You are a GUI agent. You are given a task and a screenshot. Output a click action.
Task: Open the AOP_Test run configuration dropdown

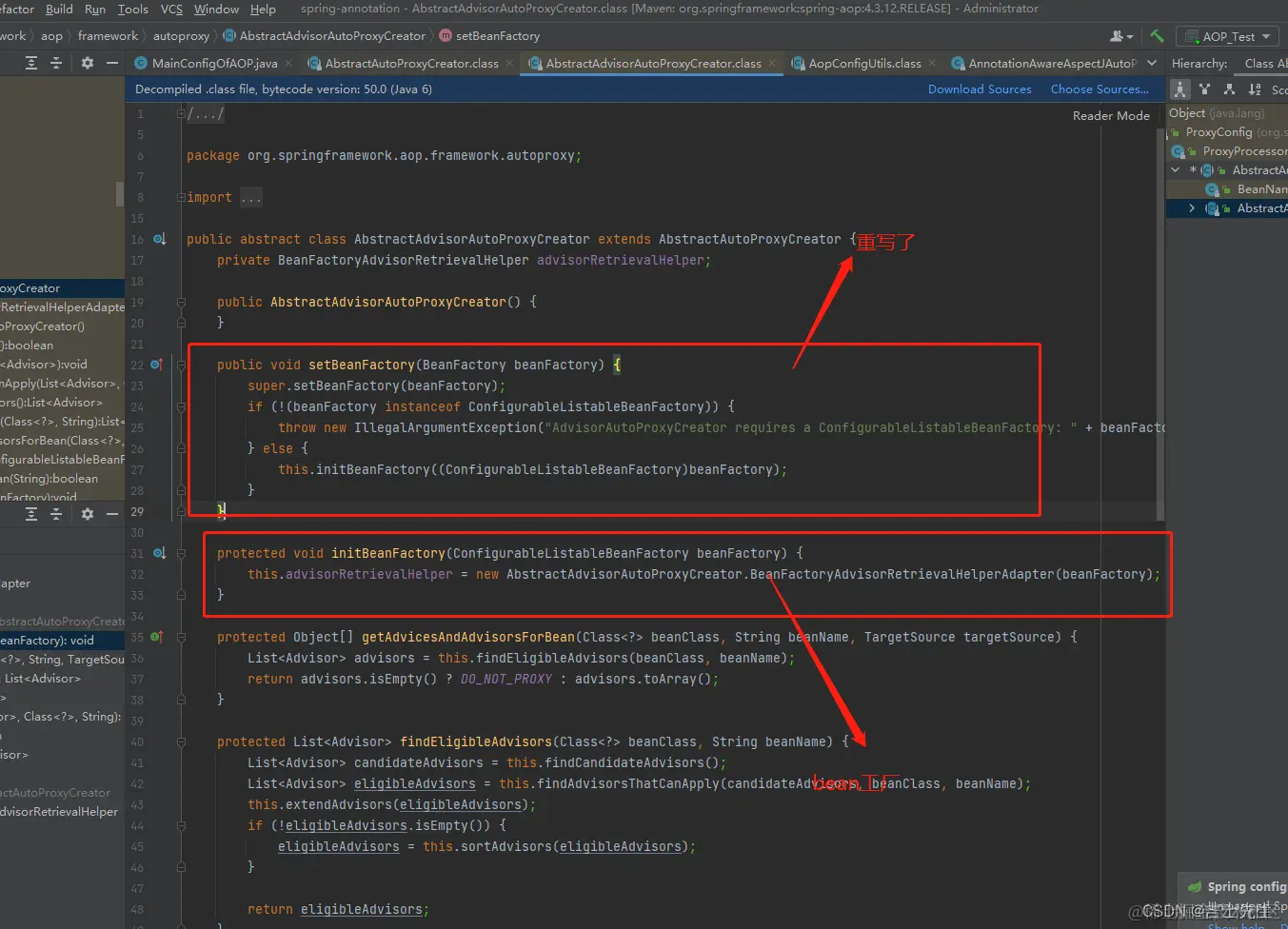pyautogui.click(x=1228, y=37)
